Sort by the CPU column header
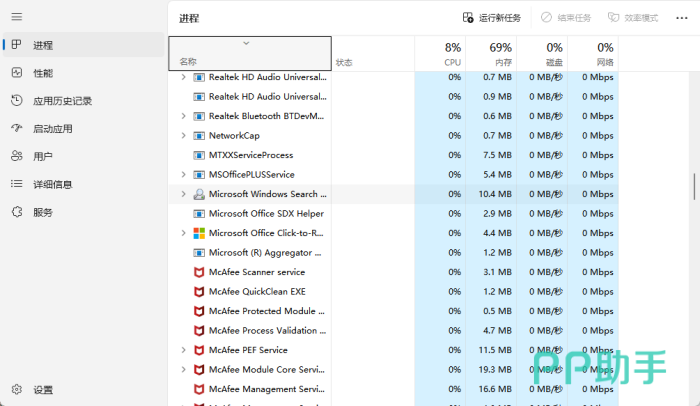The width and height of the screenshot is (700, 406). (x=440, y=54)
